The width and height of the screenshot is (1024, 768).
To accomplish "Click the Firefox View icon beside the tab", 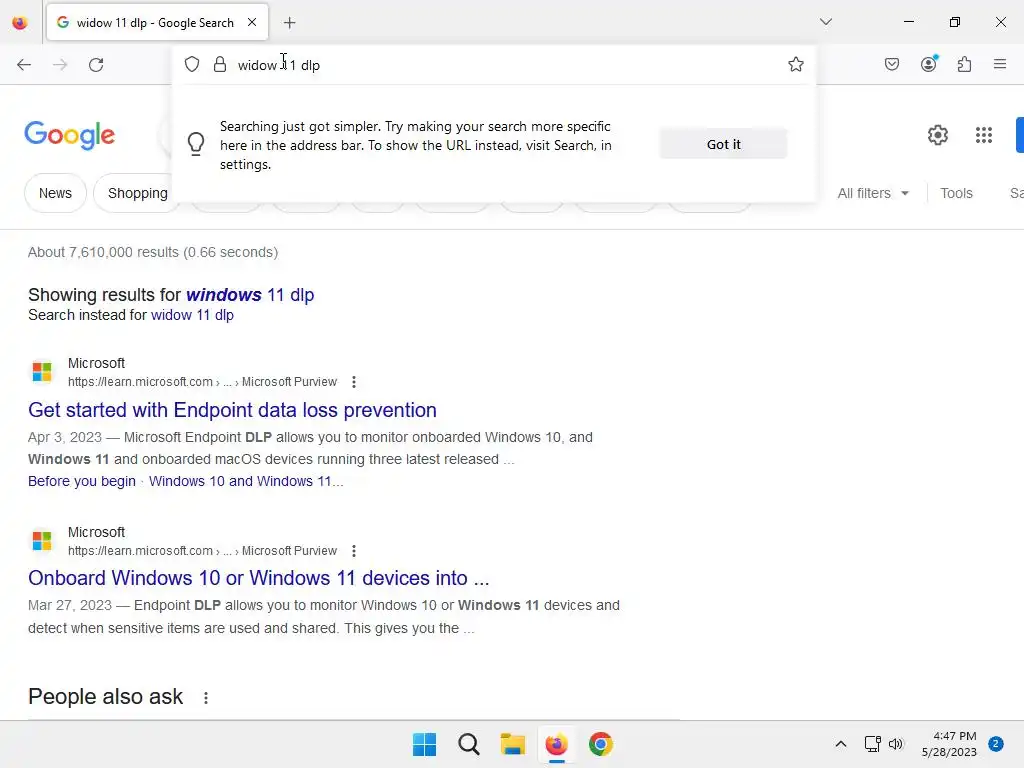I will [x=20, y=23].
